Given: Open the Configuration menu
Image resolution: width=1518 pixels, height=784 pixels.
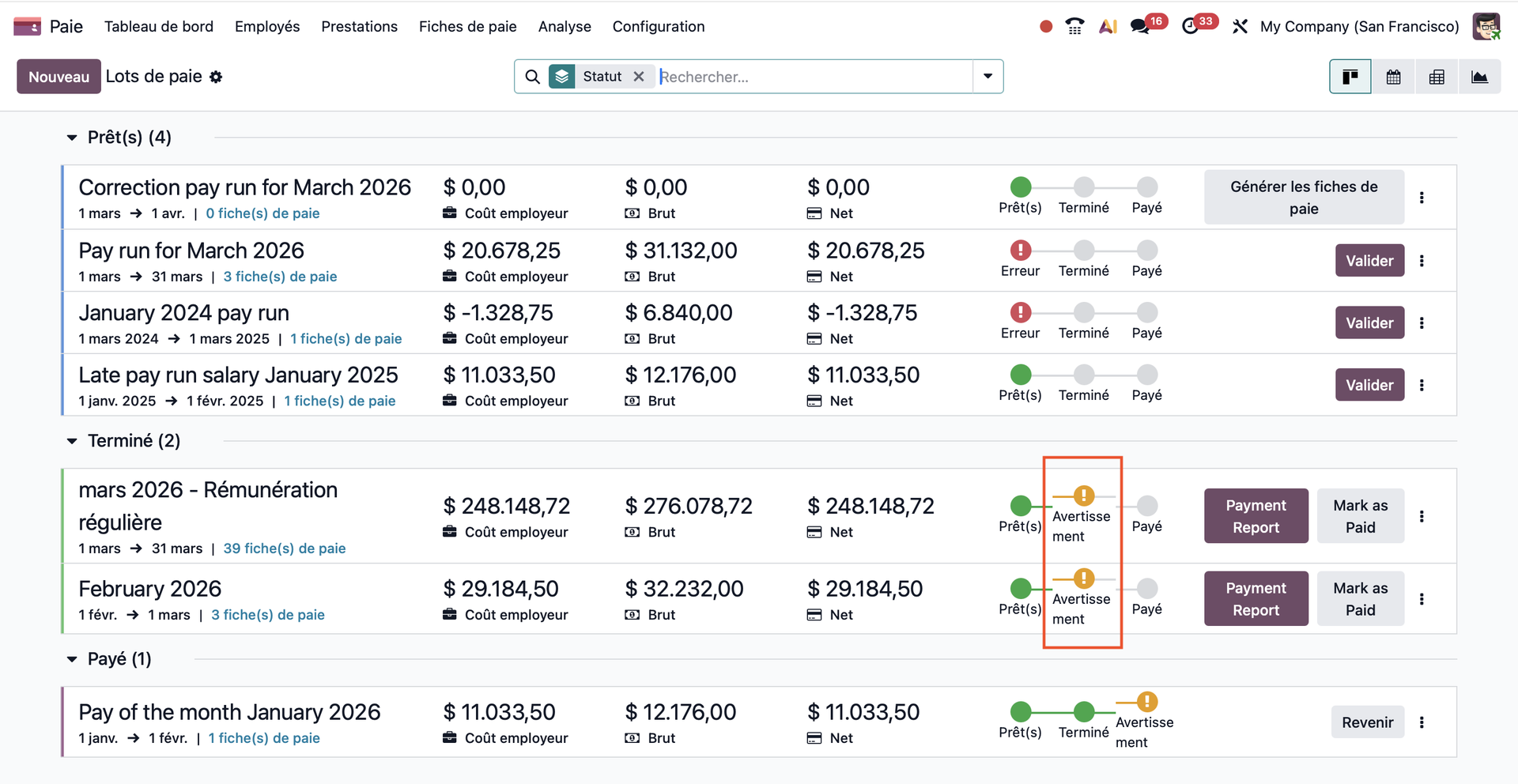Looking at the screenshot, I should (658, 27).
